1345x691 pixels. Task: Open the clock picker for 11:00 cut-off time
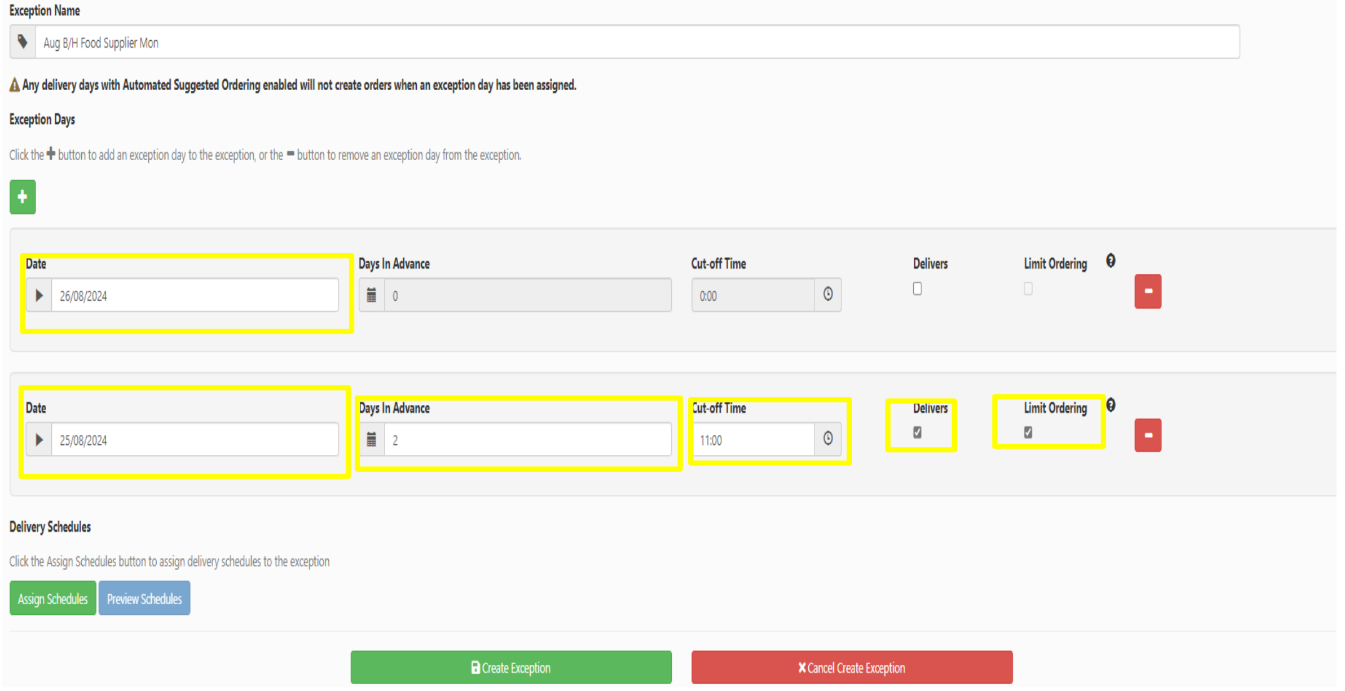pos(828,440)
